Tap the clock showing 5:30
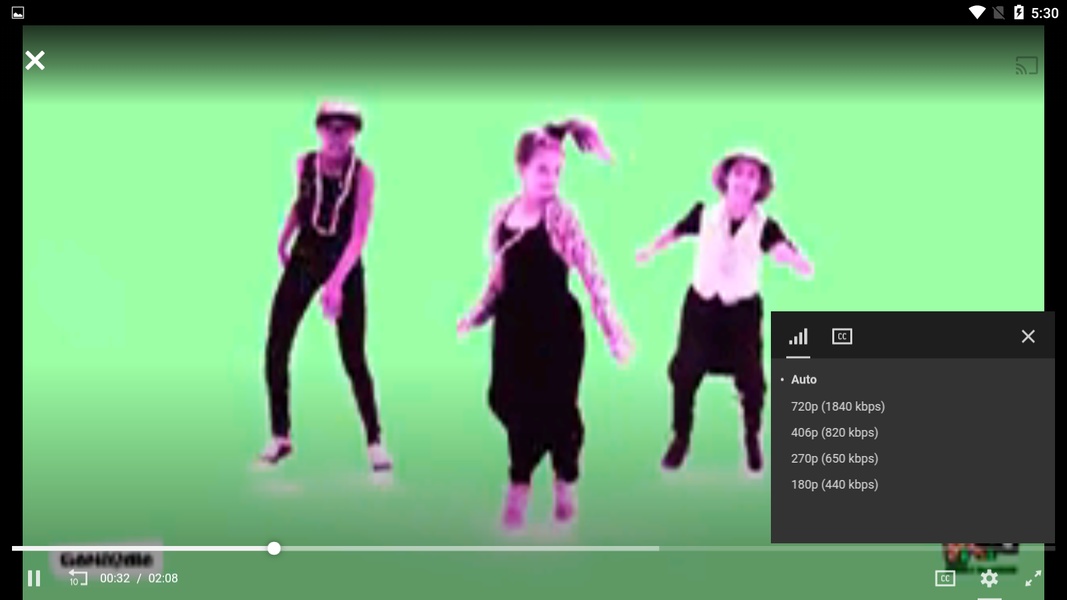Image resolution: width=1067 pixels, height=600 pixels. [1045, 13]
